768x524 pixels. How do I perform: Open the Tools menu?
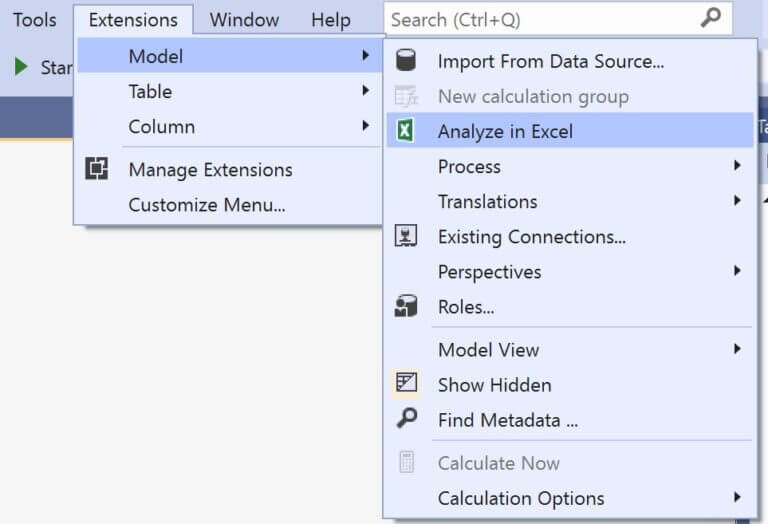pos(34,19)
